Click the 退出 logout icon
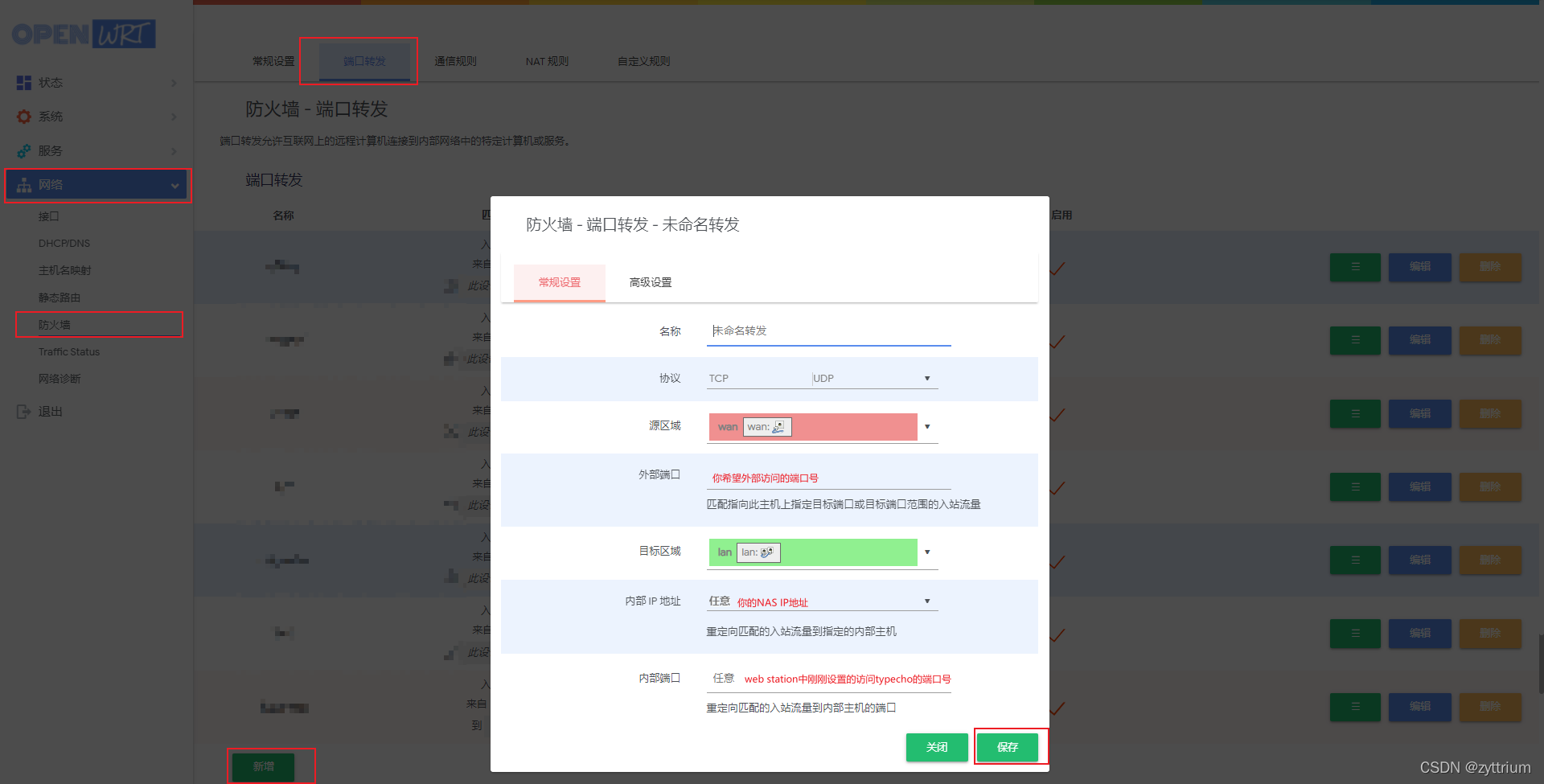The height and width of the screenshot is (784, 1544). tap(24, 412)
